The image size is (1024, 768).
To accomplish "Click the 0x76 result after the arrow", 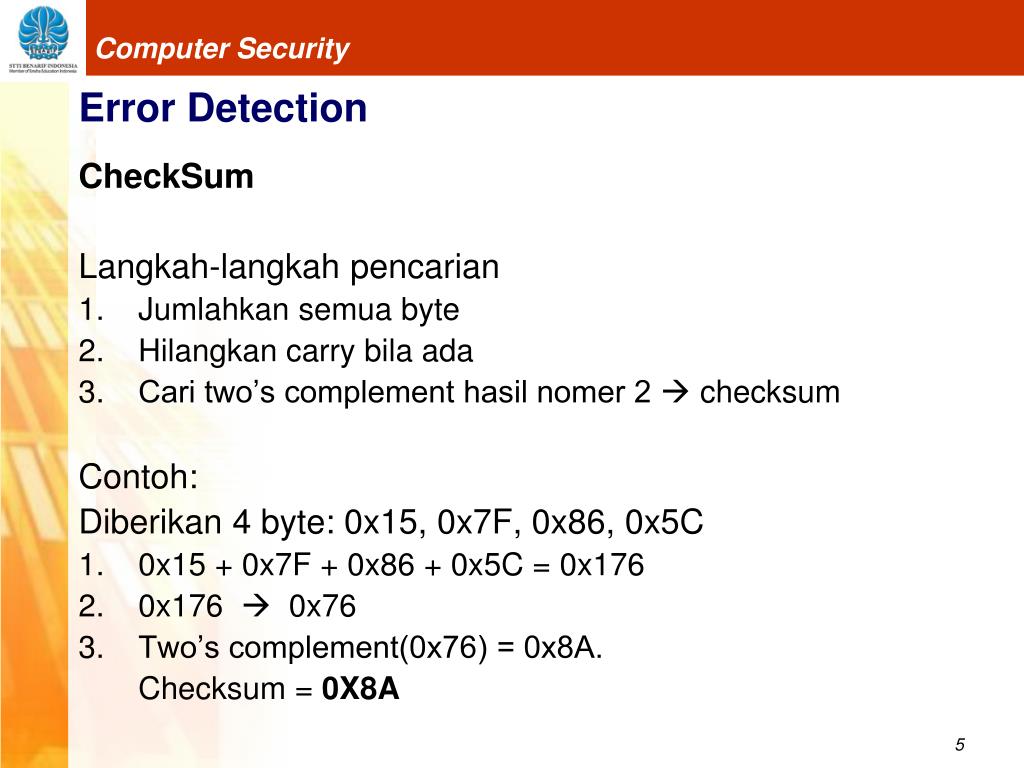I will [x=322, y=607].
